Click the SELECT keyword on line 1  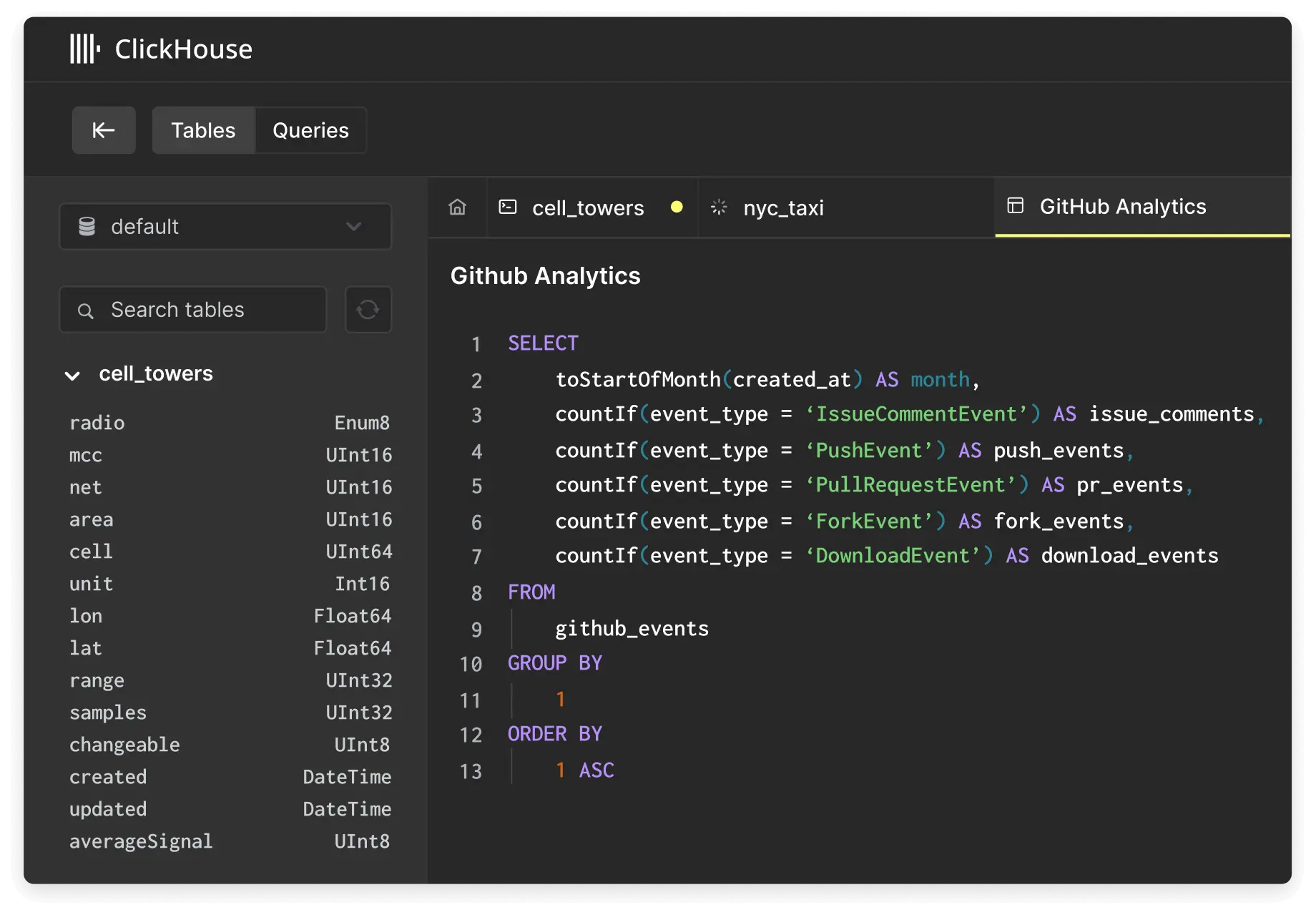click(x=543, y=343)
